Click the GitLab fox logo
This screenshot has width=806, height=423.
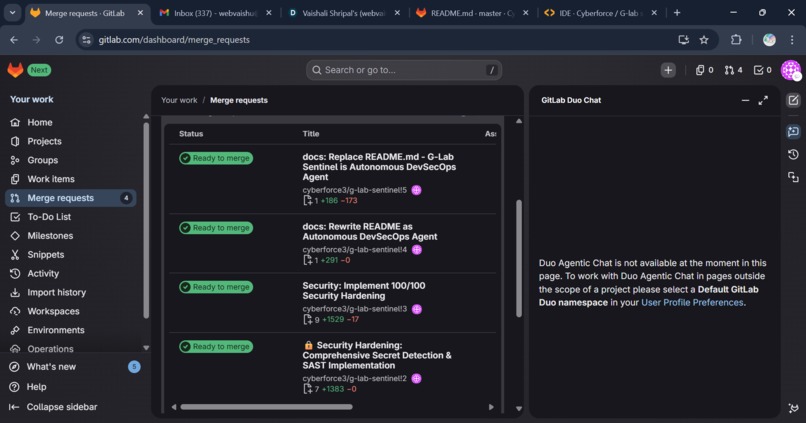point(15,70)
